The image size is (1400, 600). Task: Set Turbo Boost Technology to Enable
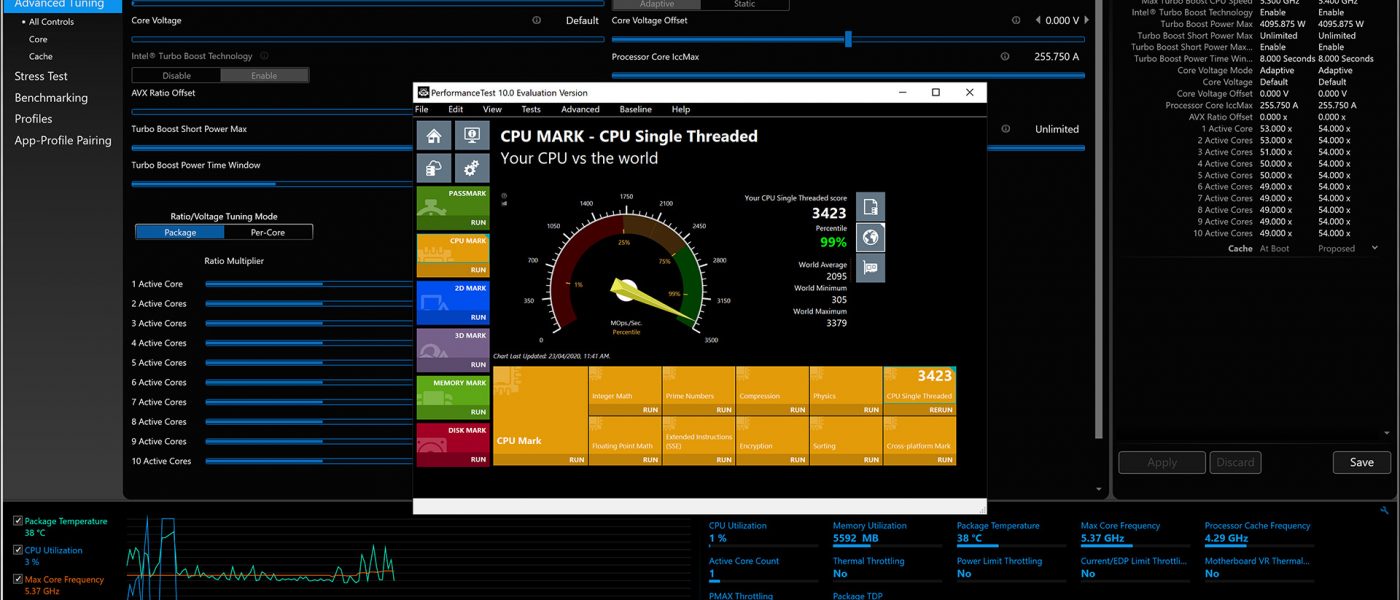point(264,75)
